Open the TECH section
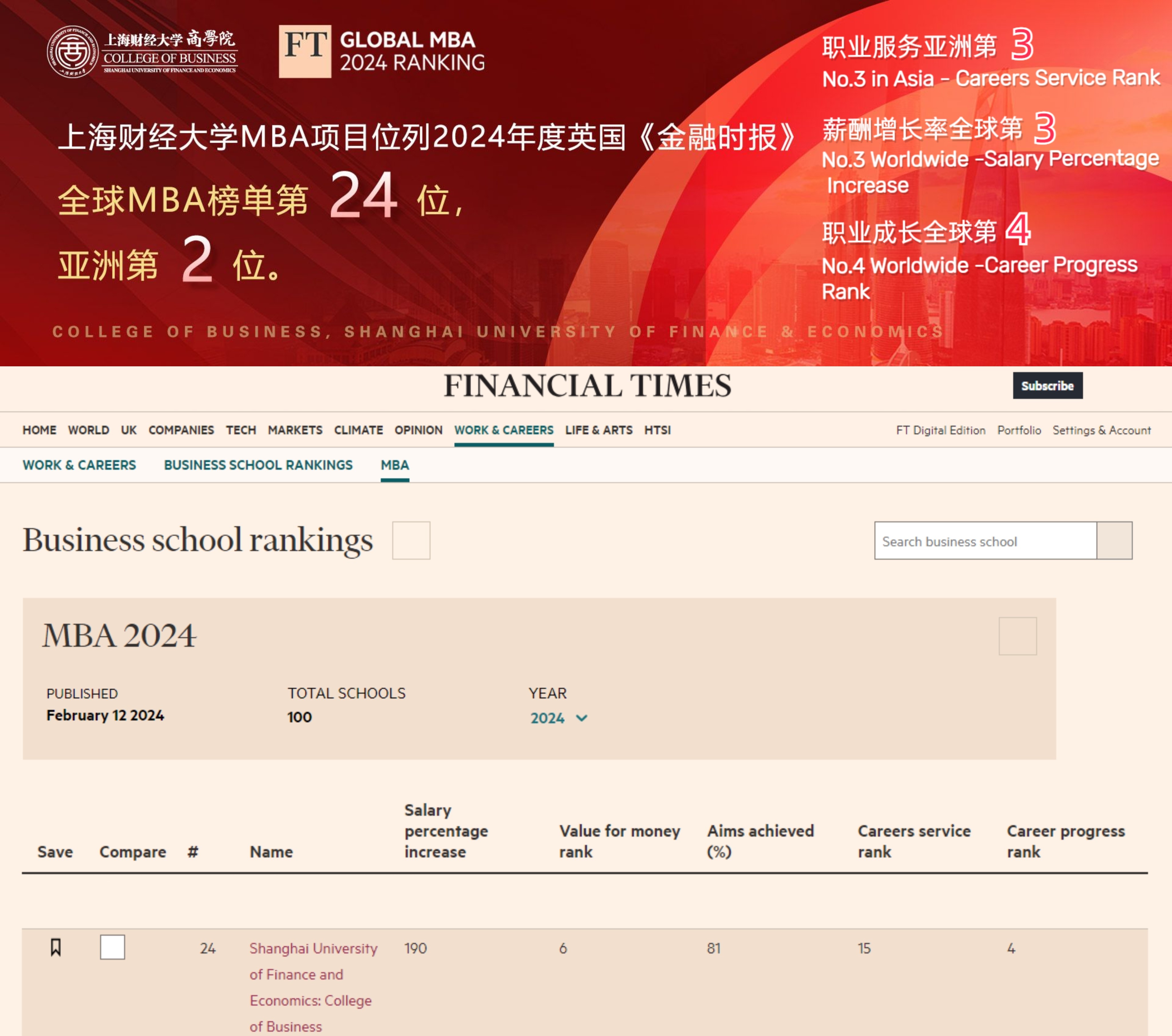Viewport: 1172px width, 1036px height. point(241,430)
